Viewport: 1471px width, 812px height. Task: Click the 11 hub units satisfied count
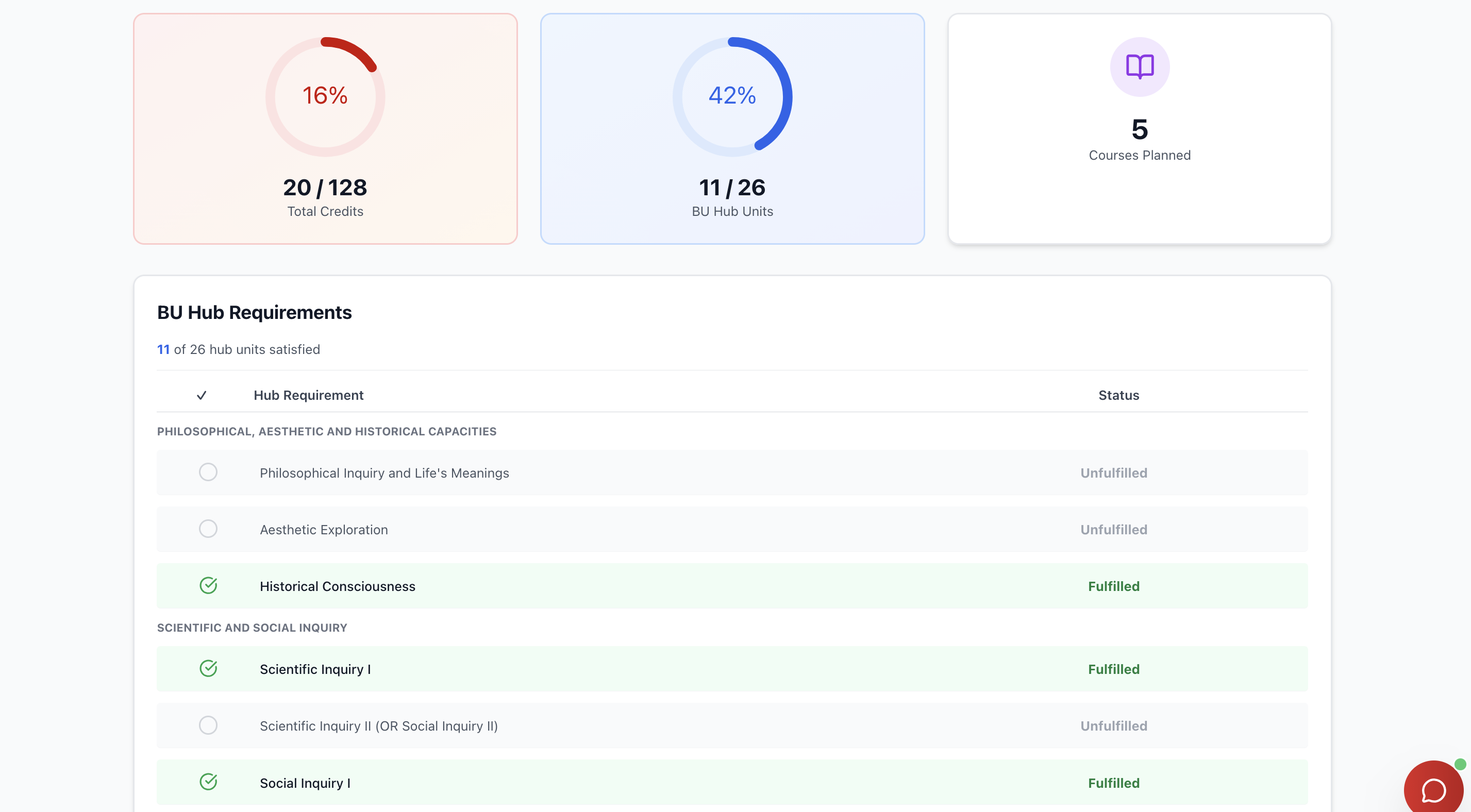163,349
